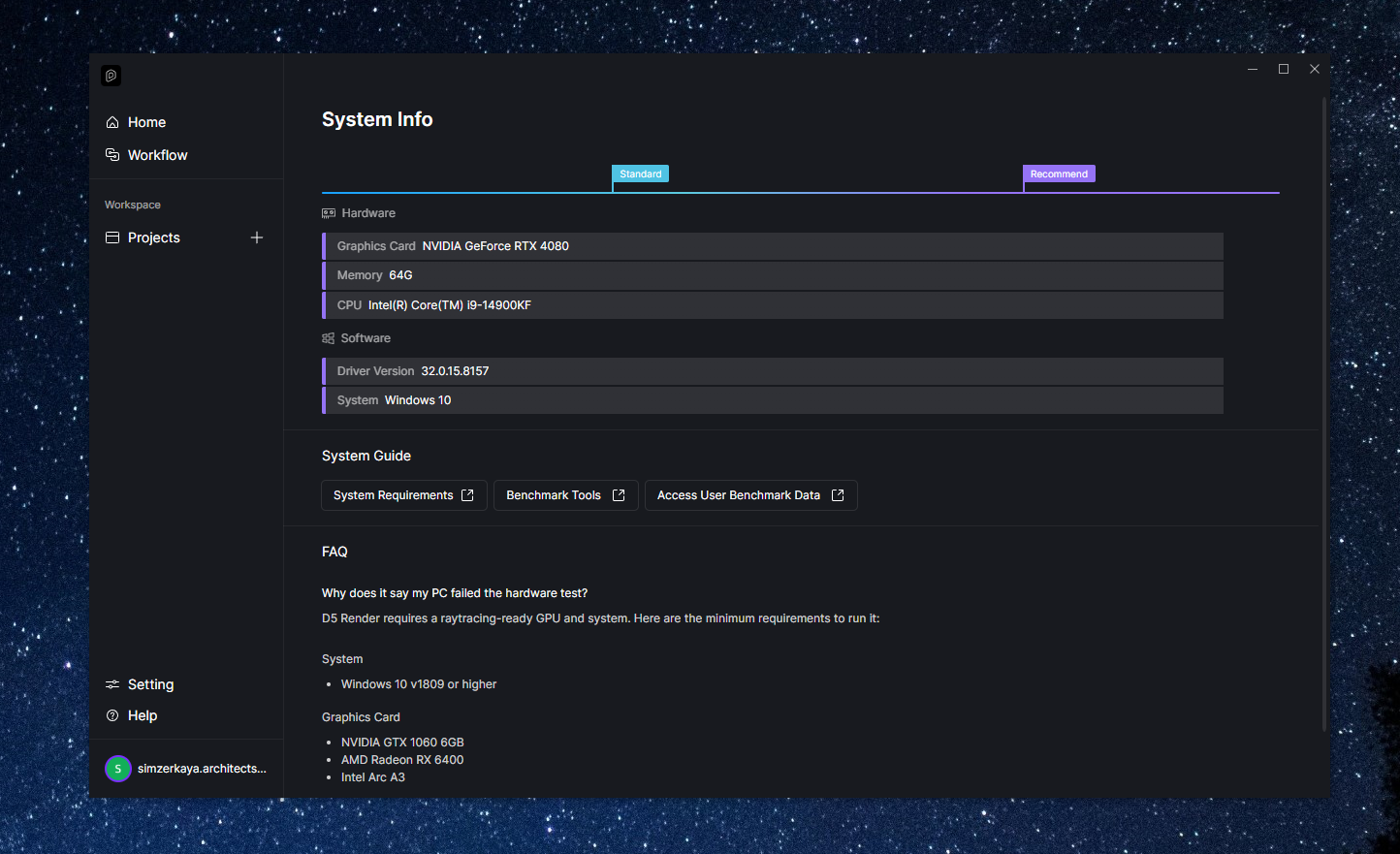Click the D5 Render logo icon
Image resolution: width=1400 pixels, height=854 pixels.
(x=111, y=76)
